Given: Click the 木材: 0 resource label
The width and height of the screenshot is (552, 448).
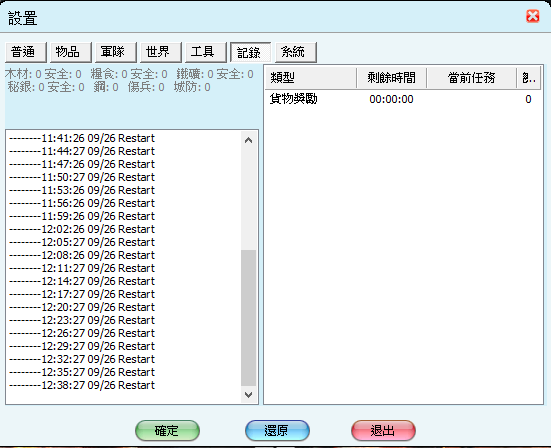Looking at the screenshot, I should point(23,74).
